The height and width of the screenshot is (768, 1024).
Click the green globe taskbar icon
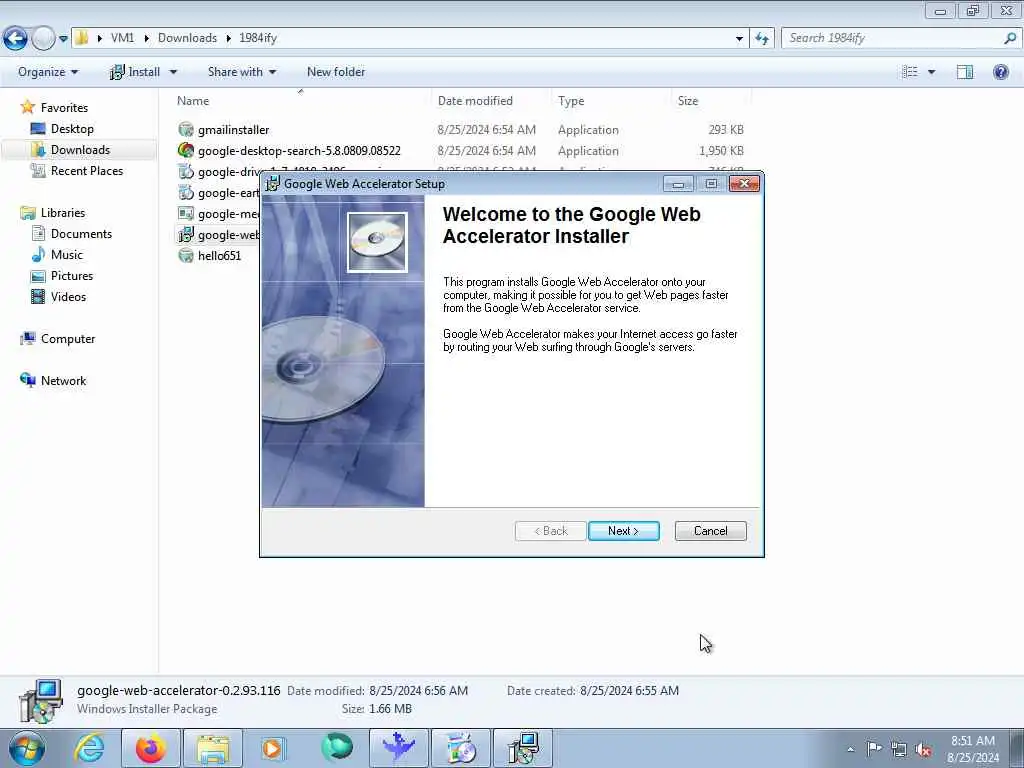[x=337, y=748]
